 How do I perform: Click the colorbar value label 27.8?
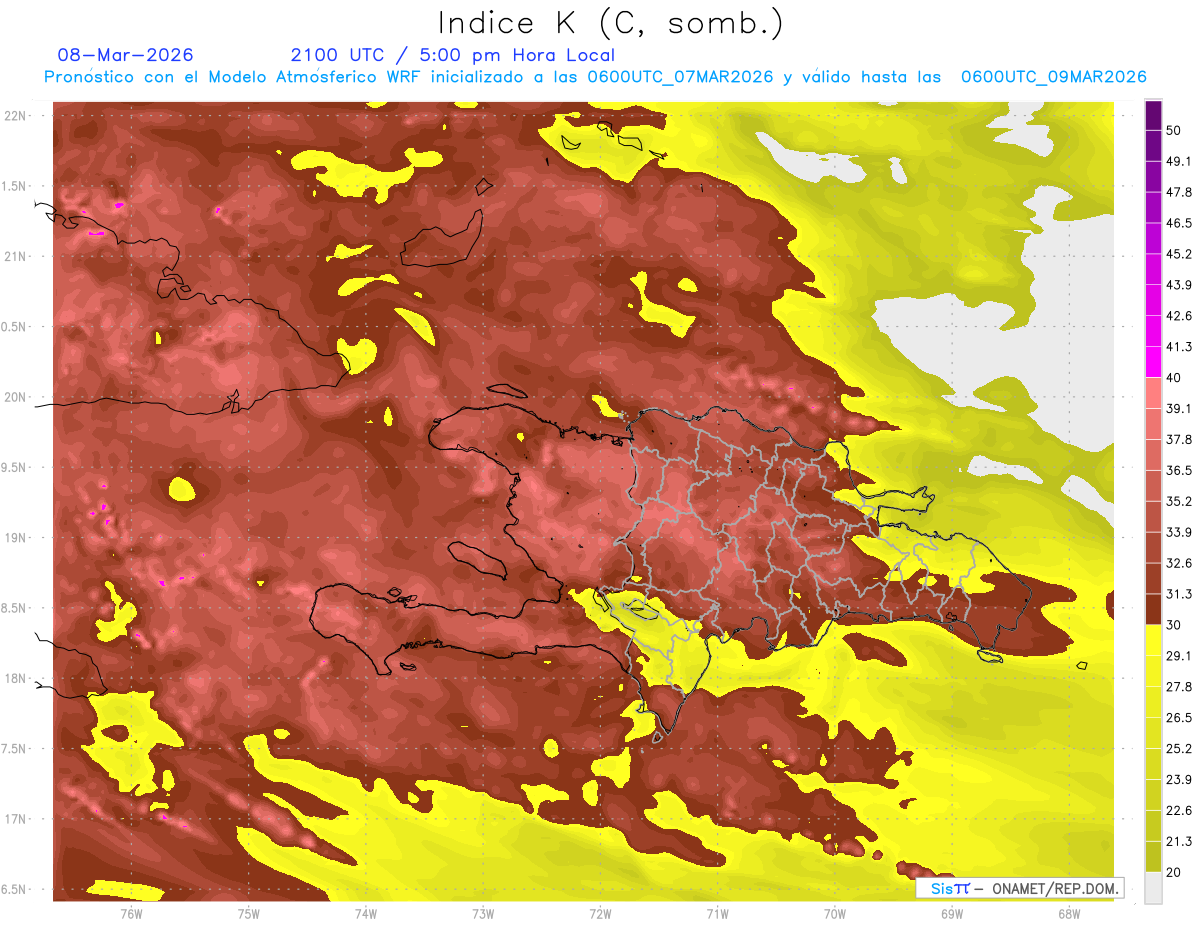pos(1178,687)
